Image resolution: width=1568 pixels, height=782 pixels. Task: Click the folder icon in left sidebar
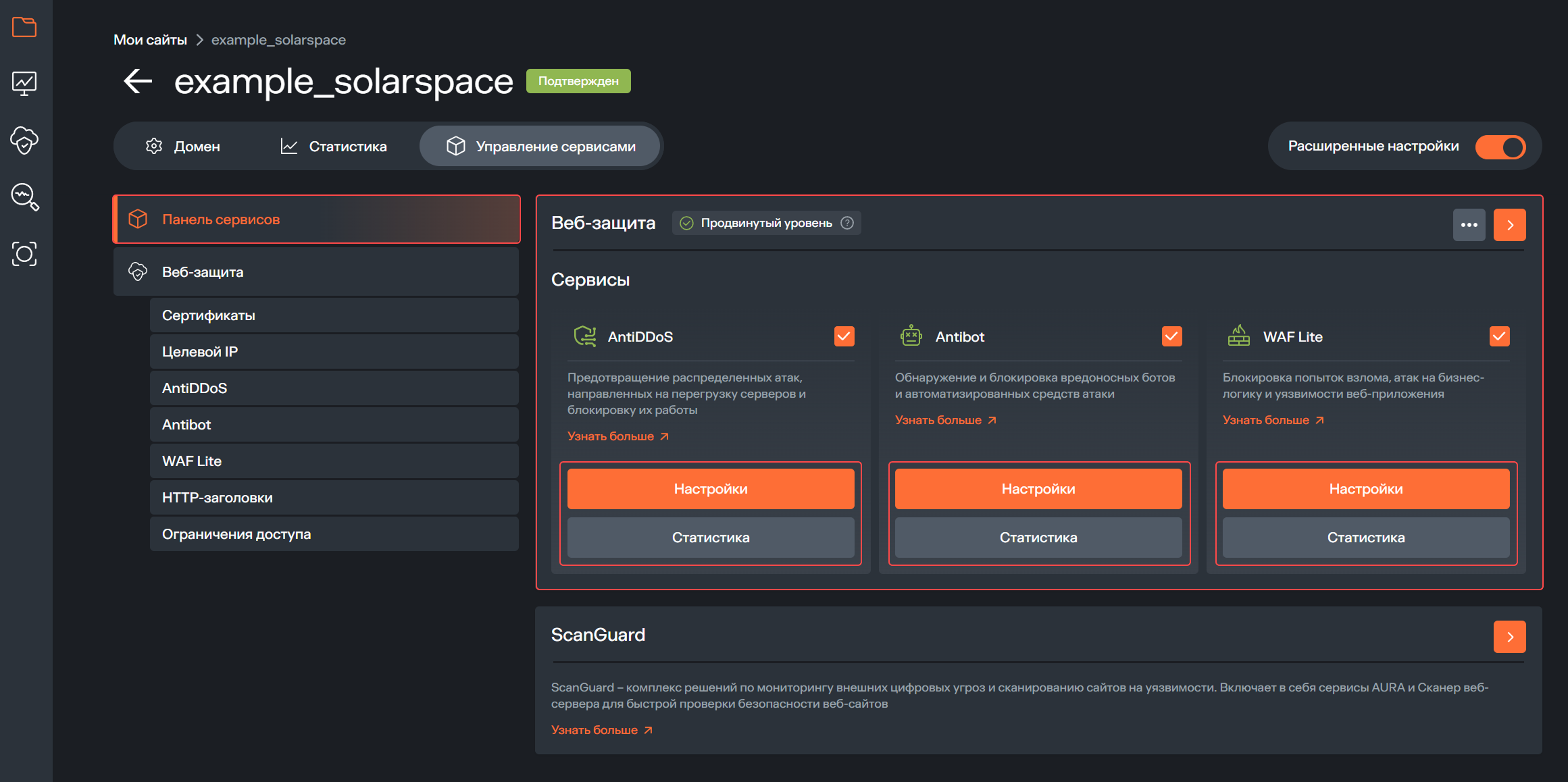[24, 28]
